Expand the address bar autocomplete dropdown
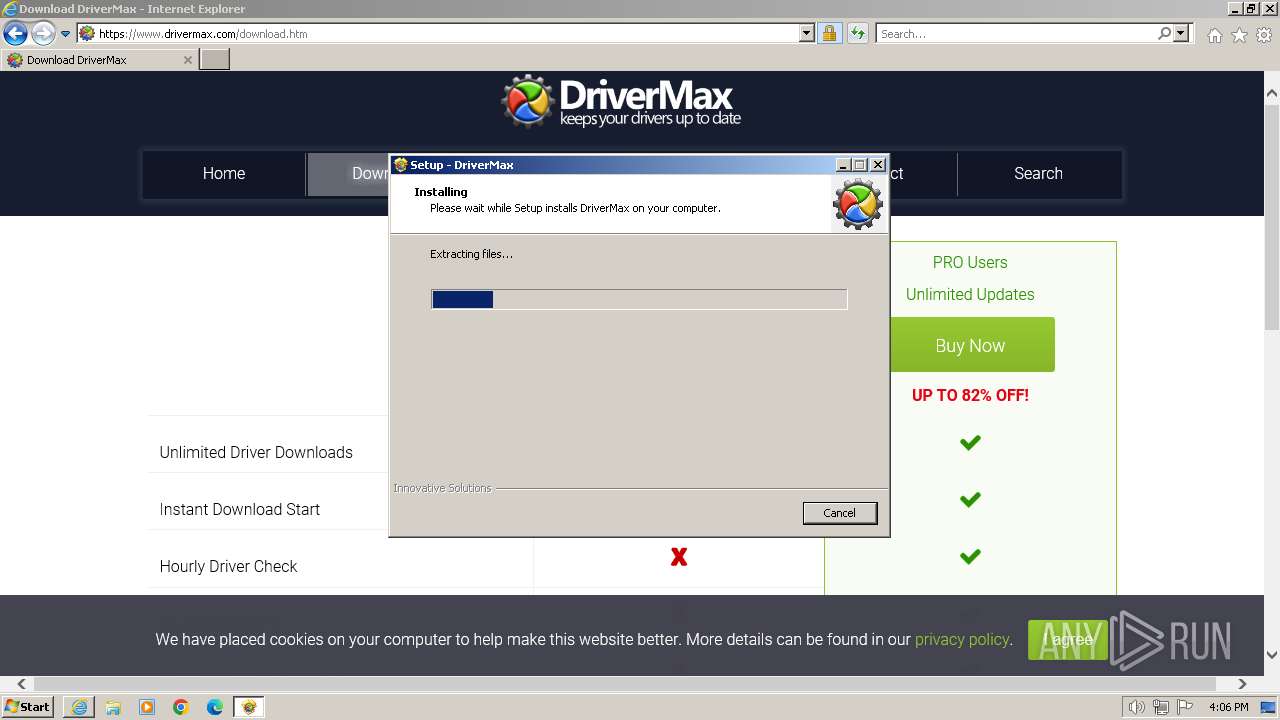1280x720 pixels. [x=807, y=34]
